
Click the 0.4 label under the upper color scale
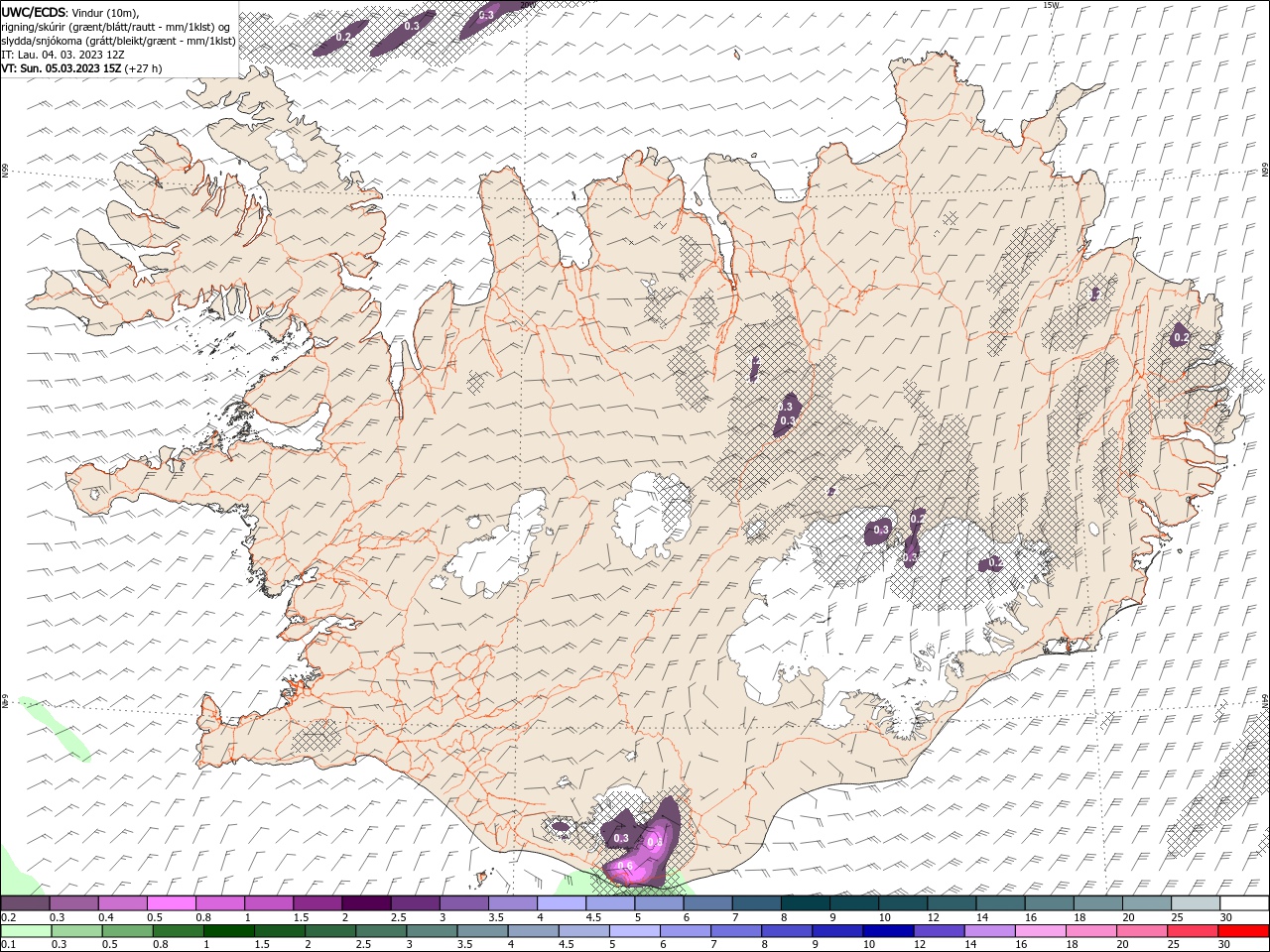coord(105,918)
